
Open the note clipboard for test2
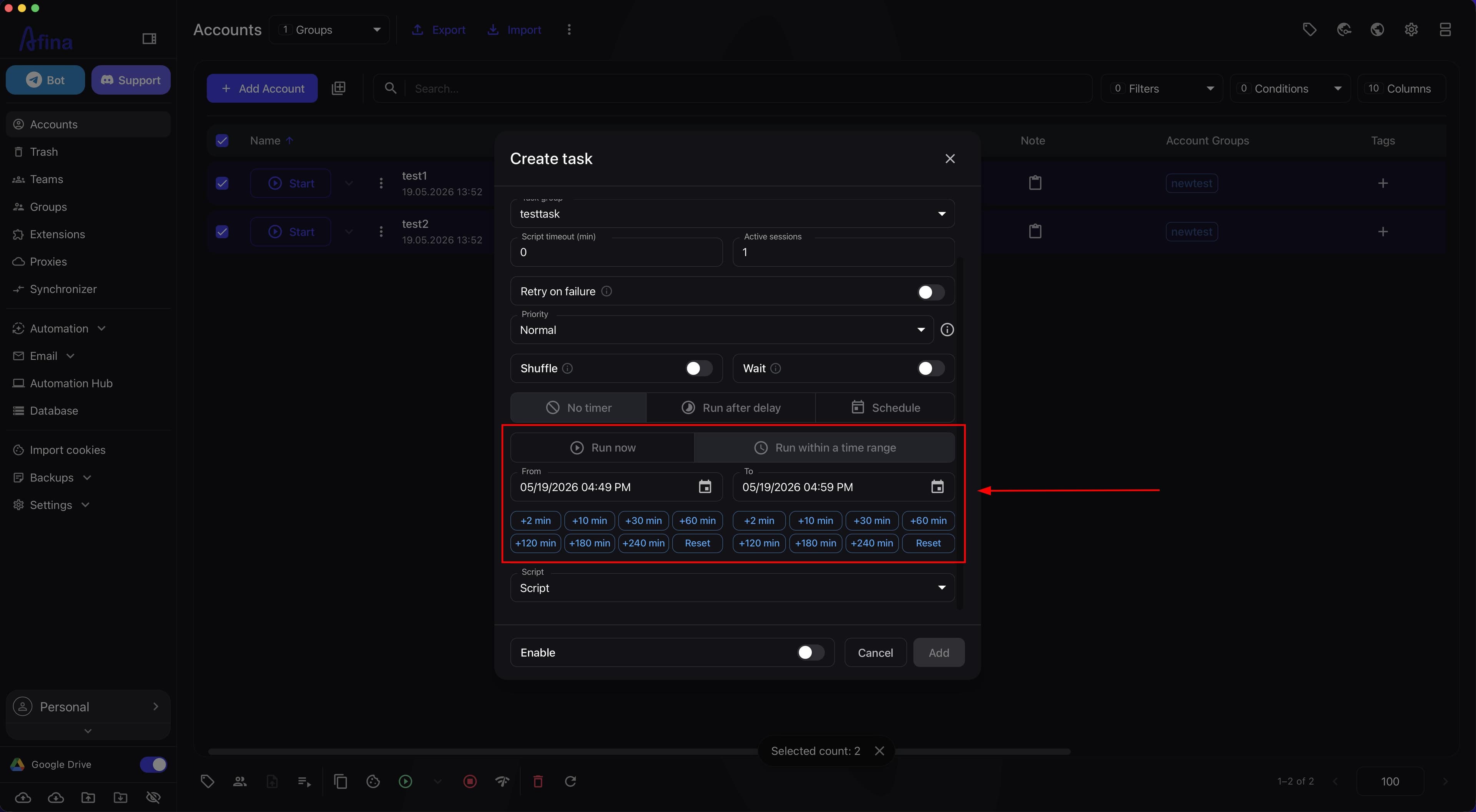coord(1035,231)
